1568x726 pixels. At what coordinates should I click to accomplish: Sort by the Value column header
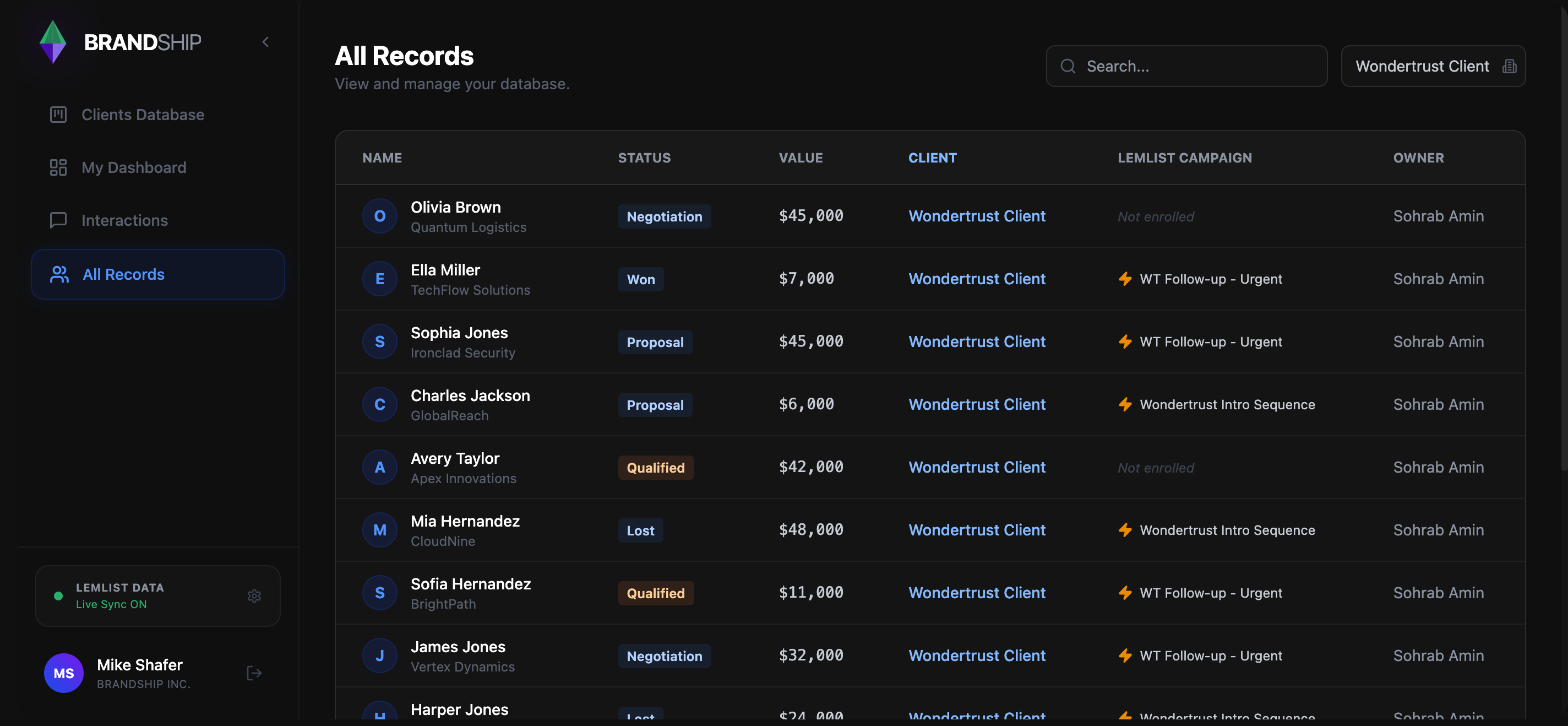801,158
